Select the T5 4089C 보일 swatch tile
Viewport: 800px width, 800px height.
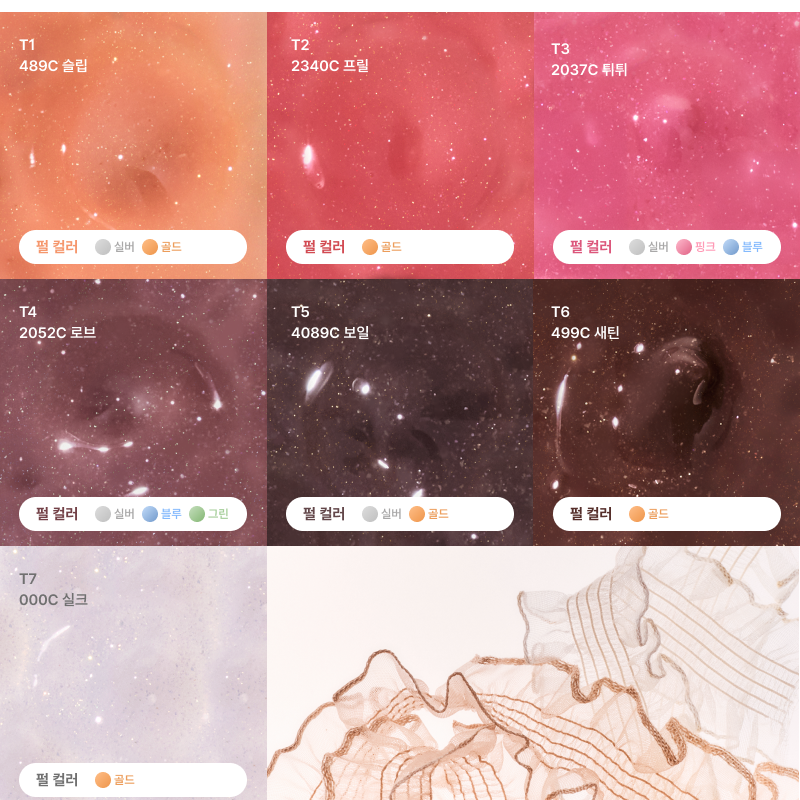coord(400,412)
